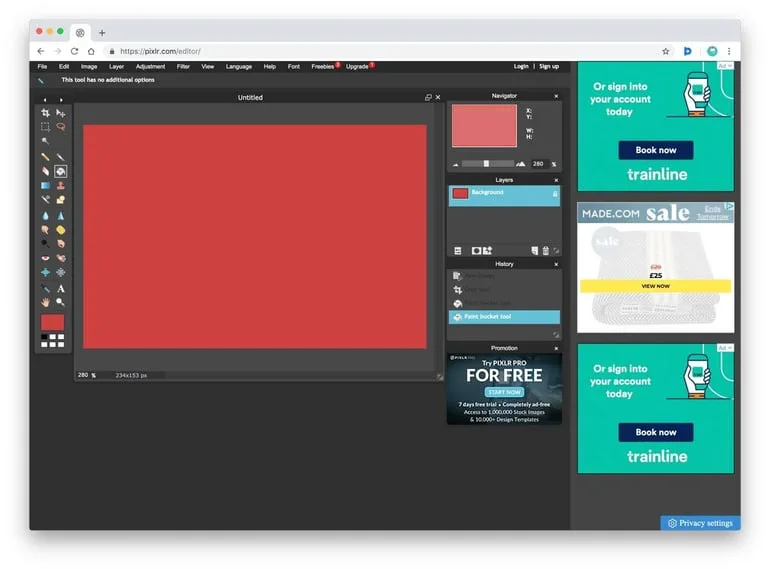This screenshot has width=770, height=569.
Task: Activate the Gradient tool
Action: click(45, 186)
